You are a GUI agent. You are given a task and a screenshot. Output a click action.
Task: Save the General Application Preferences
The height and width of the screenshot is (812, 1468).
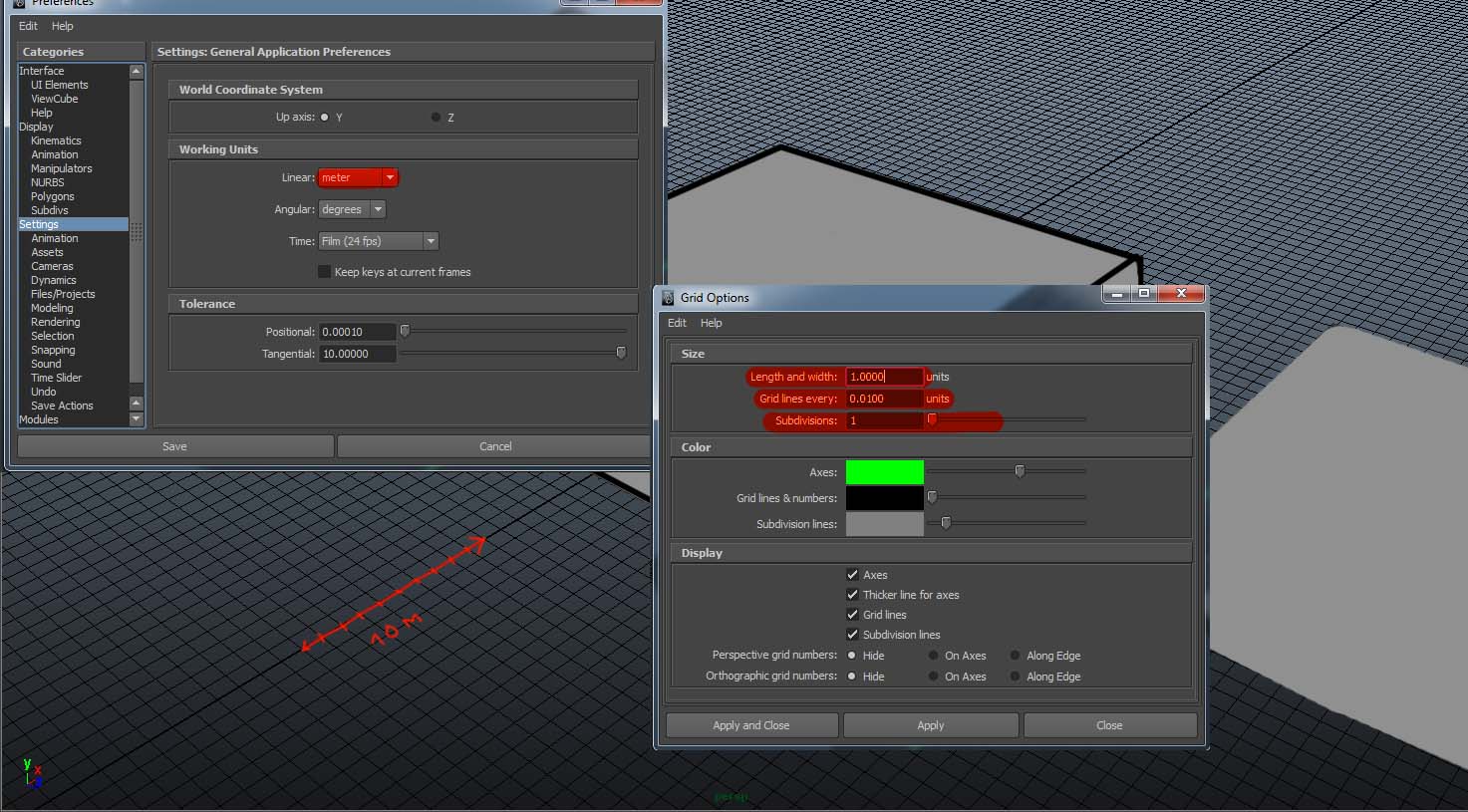coord(174,445)
